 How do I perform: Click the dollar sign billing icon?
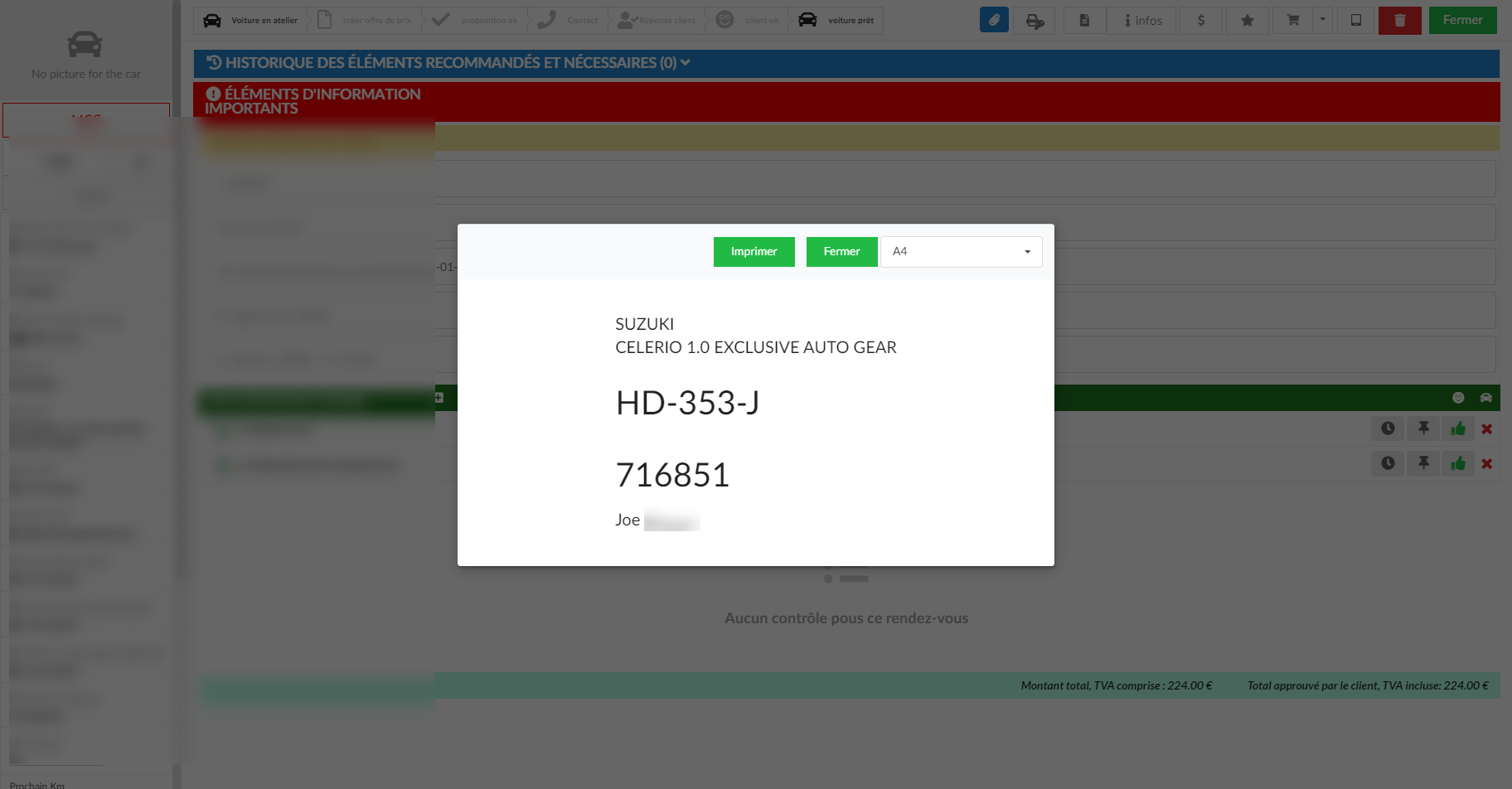click(x=1201, y=21)
